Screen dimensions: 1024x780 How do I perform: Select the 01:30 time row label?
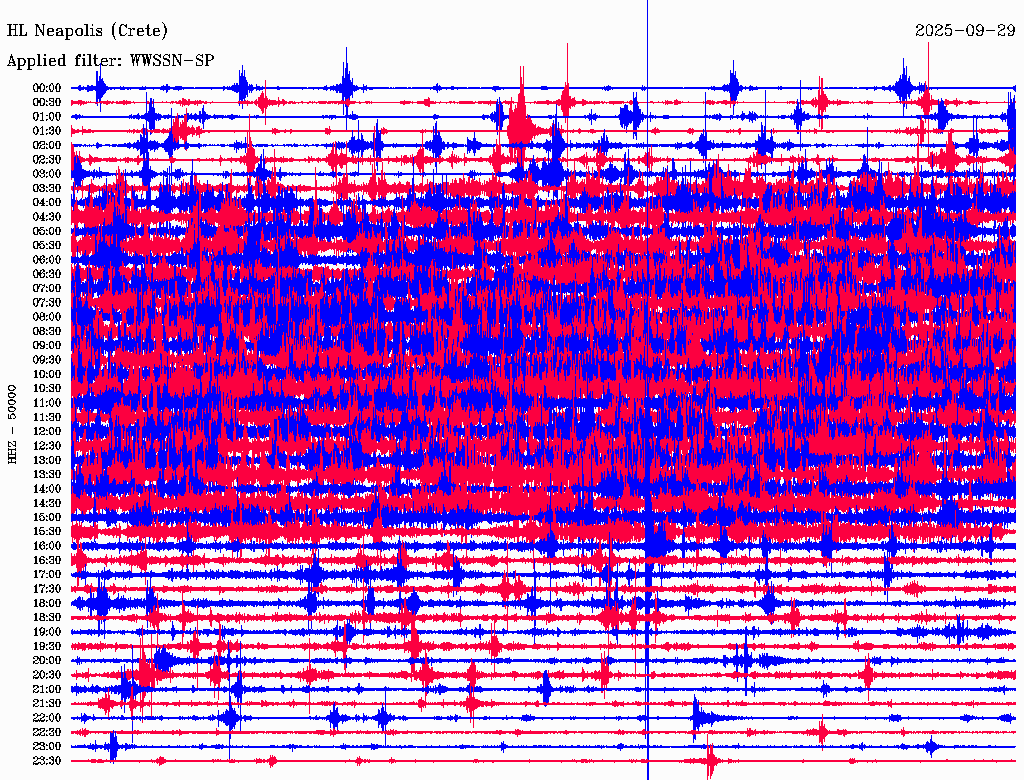pos(47,131)
